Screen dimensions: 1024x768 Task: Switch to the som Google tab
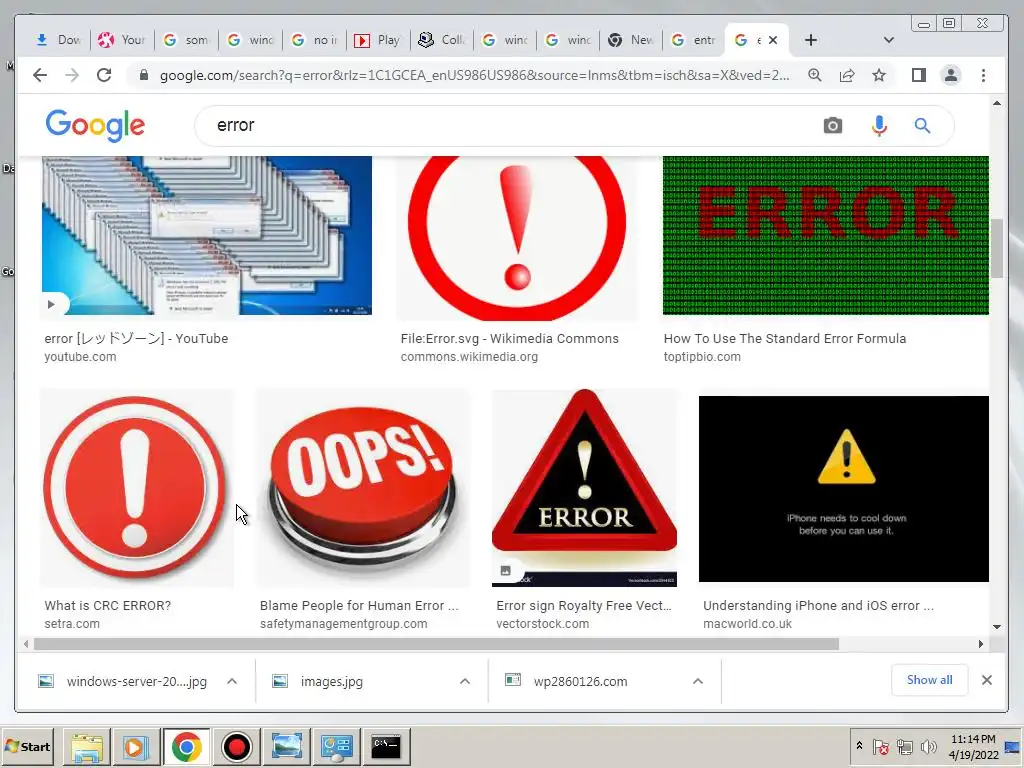pos(186,40)
